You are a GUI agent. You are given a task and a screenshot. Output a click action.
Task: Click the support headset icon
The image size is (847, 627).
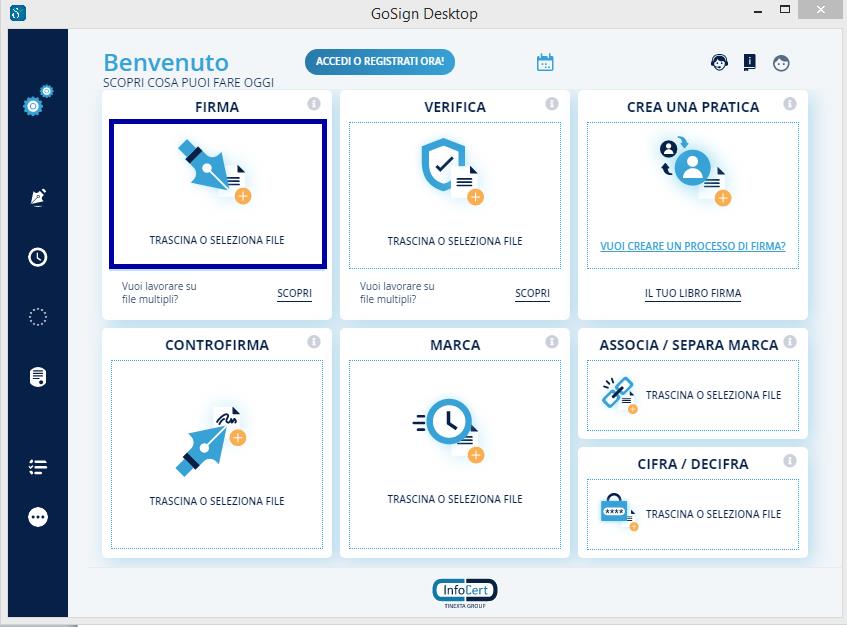(719, 62)
